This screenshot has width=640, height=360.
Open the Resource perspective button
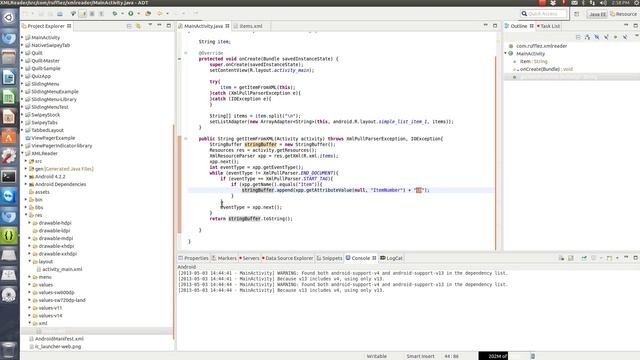click(x=623, y=14)
